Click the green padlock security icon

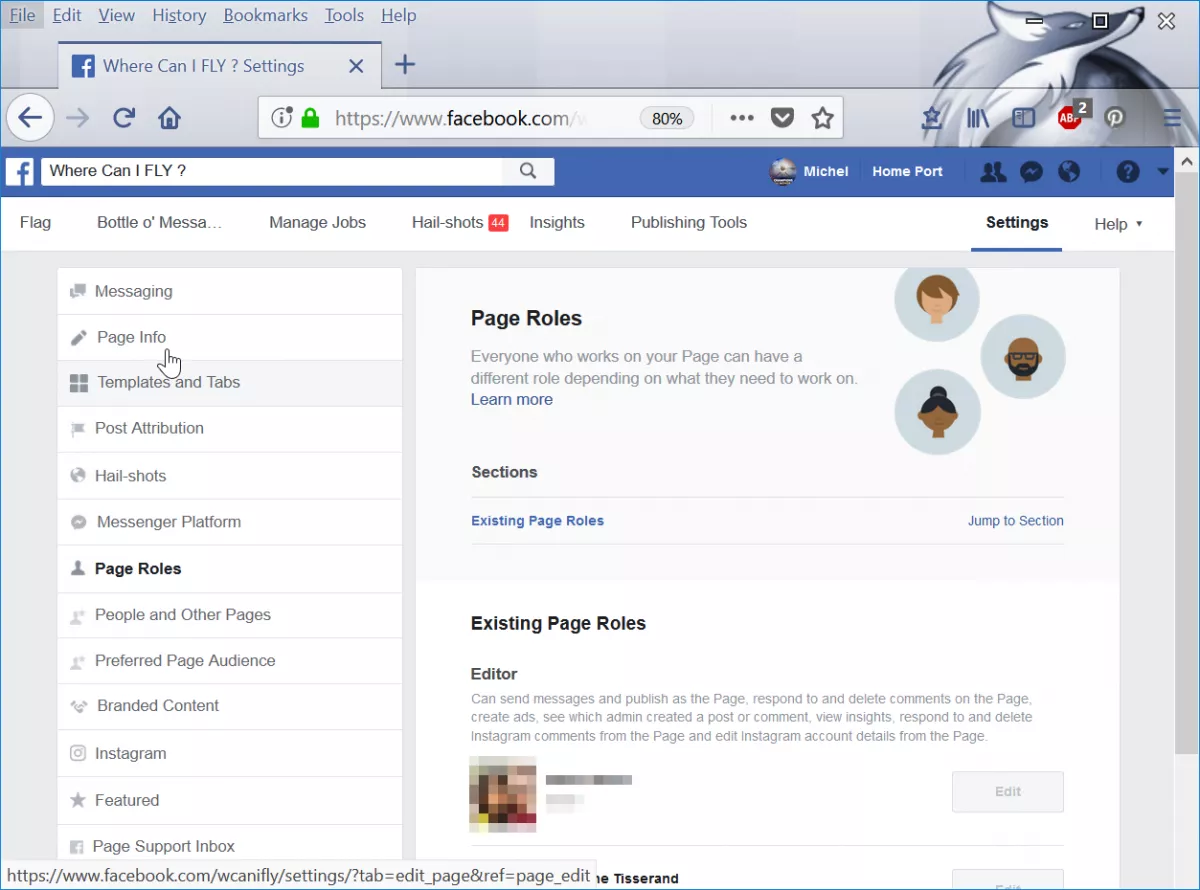(310, 118)
